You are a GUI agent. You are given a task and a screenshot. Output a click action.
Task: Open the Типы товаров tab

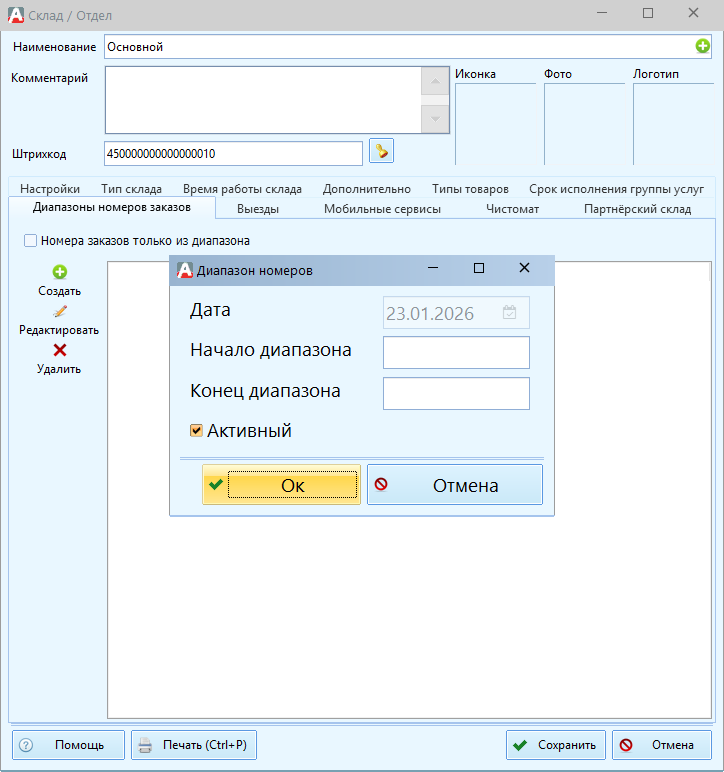pos(470,189)
